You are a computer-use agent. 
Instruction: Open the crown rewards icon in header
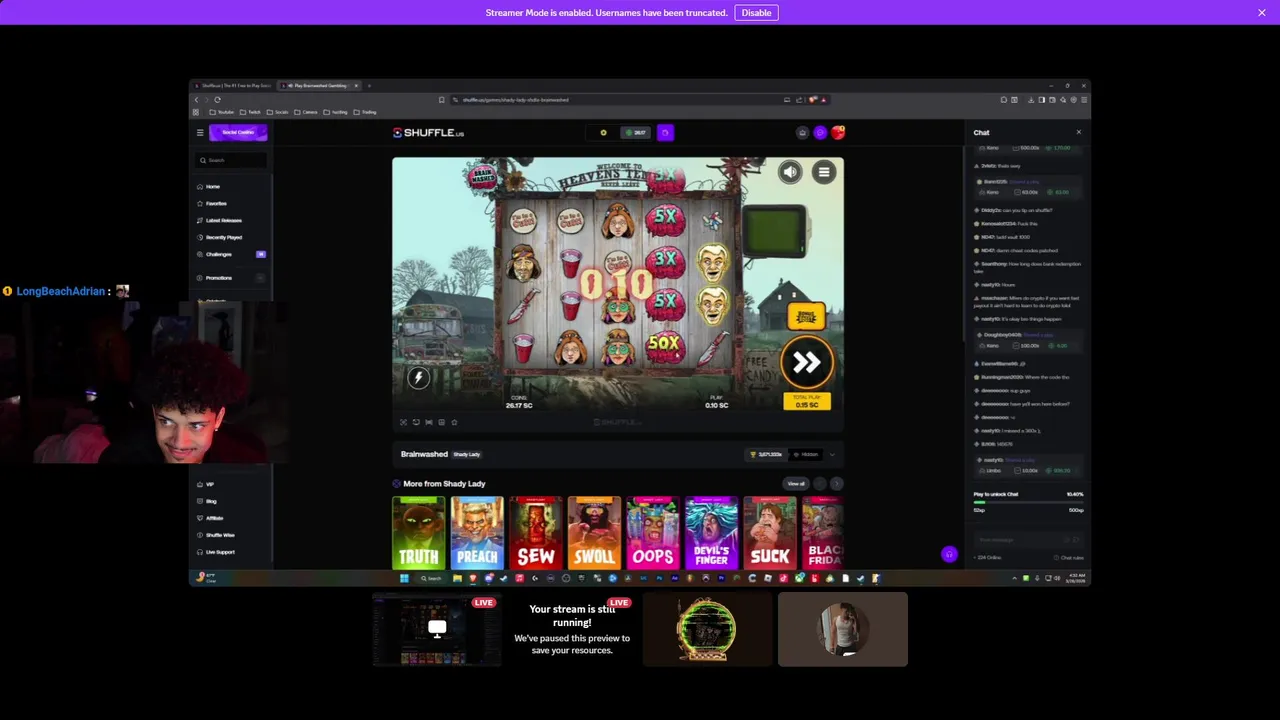(x=802, y=133)
